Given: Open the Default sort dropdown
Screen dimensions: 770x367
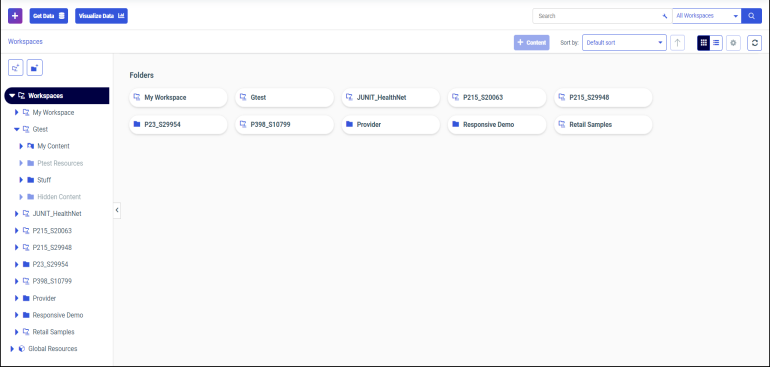Looking at the screenshot, I should 624,43.
